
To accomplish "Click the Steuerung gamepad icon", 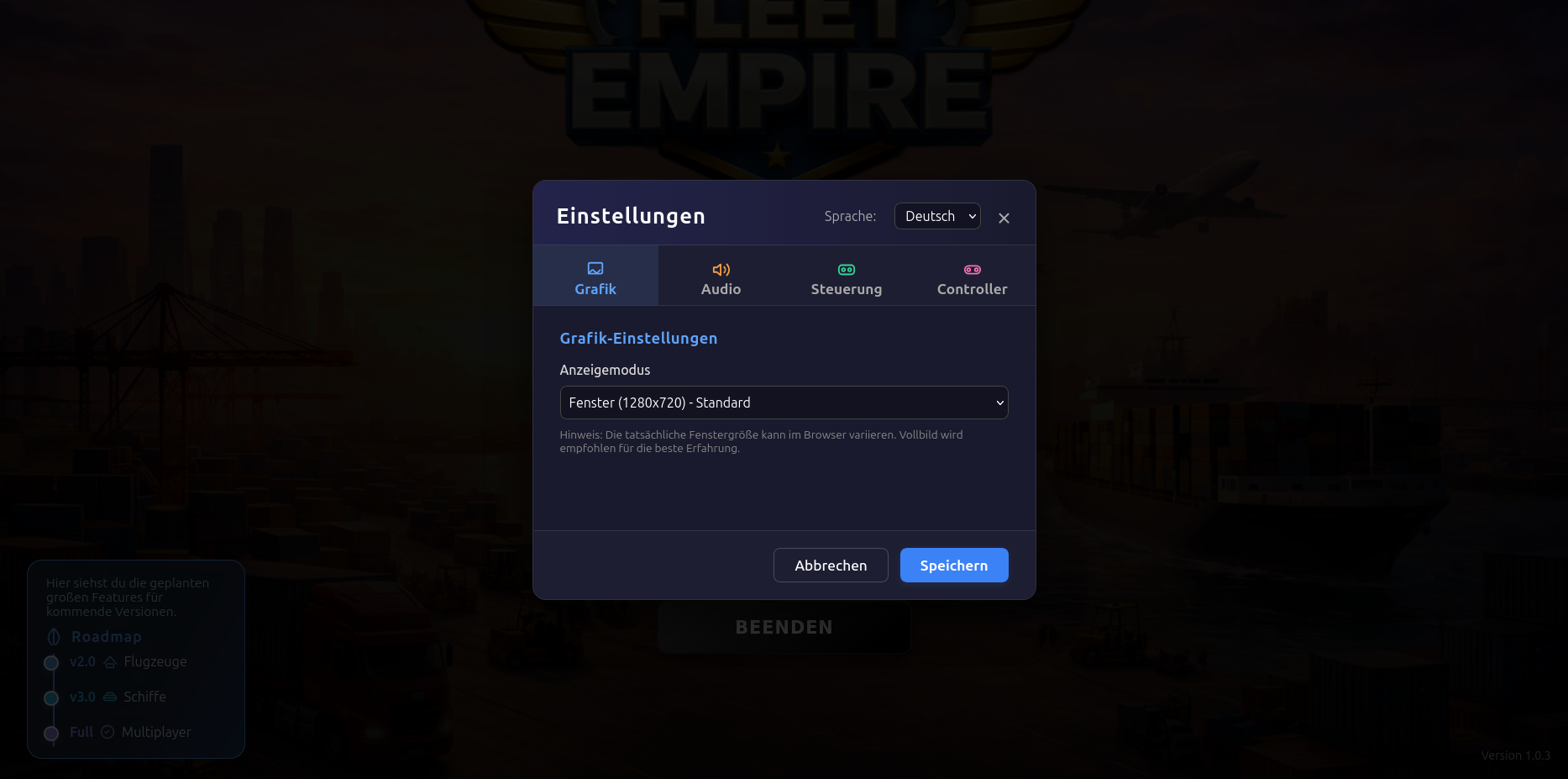I will pyautogui.click(x=847, y=270).
